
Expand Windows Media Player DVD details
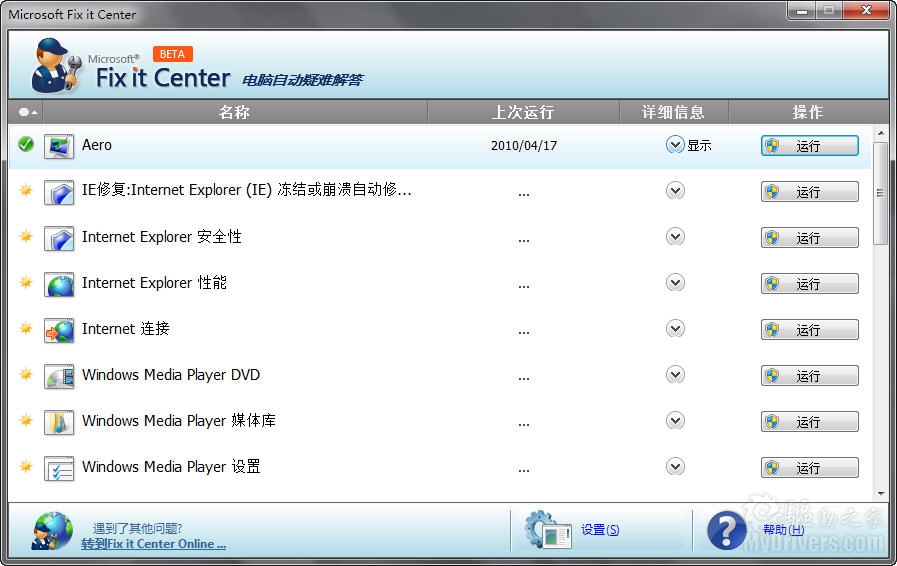(675, 375)
